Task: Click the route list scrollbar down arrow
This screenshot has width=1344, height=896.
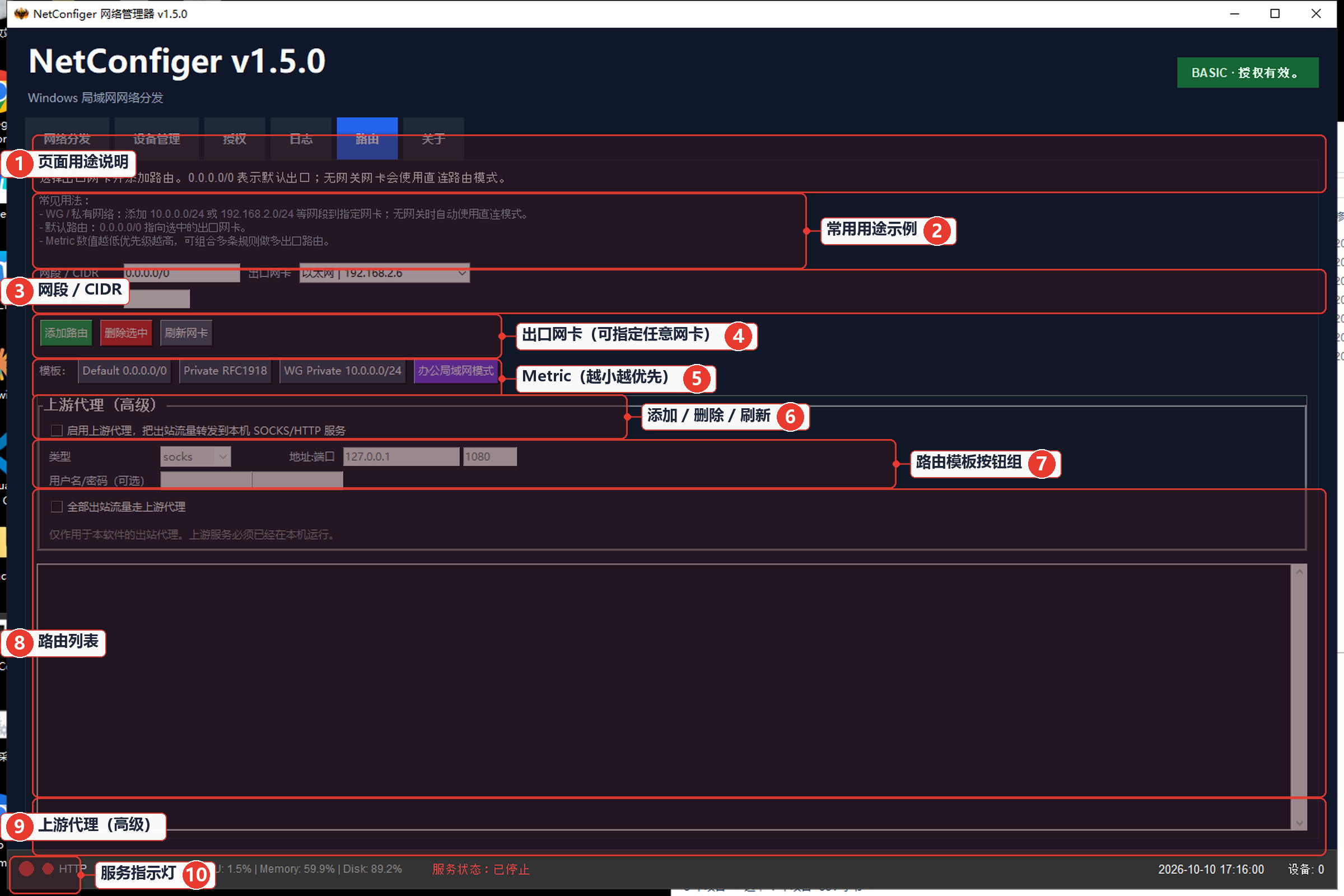Action: pos(1299,823)
